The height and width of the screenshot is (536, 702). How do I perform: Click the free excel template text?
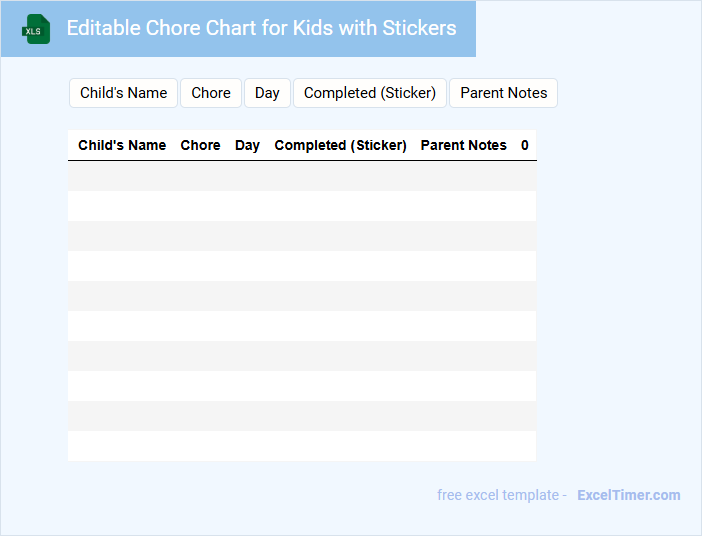tap(501, 495)
